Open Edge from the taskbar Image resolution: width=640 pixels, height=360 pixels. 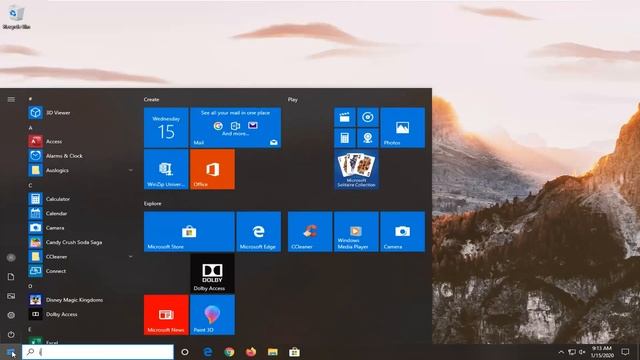[208, 352]
